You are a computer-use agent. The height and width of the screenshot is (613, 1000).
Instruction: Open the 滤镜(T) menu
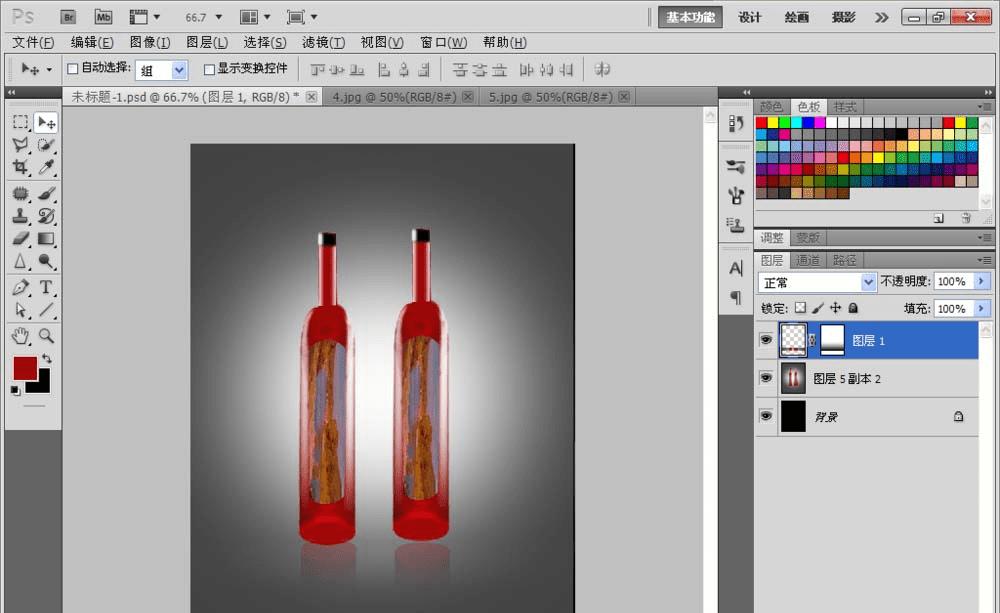pyautogui.click(x=324, y=42)
